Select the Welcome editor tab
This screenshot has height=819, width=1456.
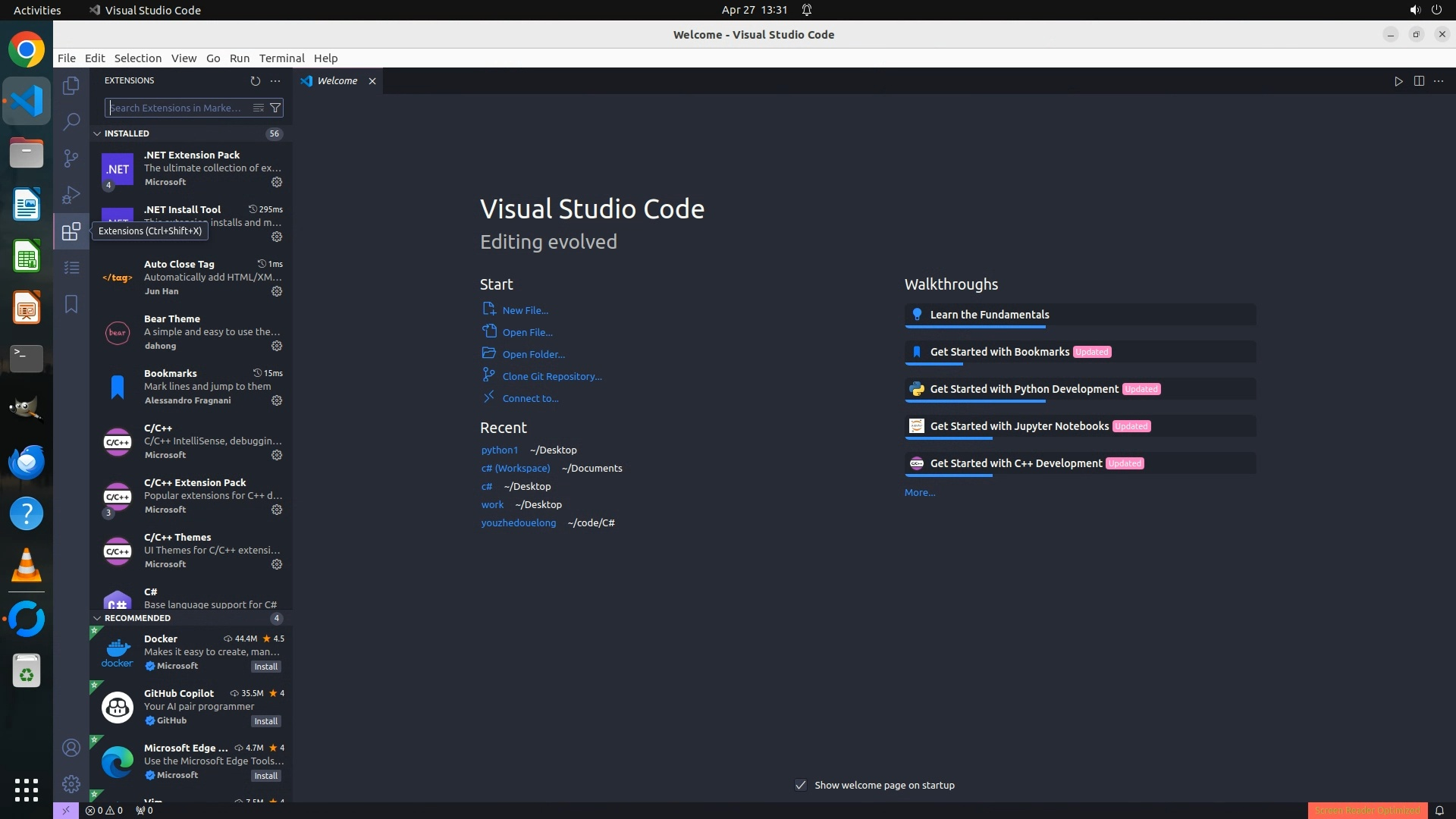tap(337, 81)
